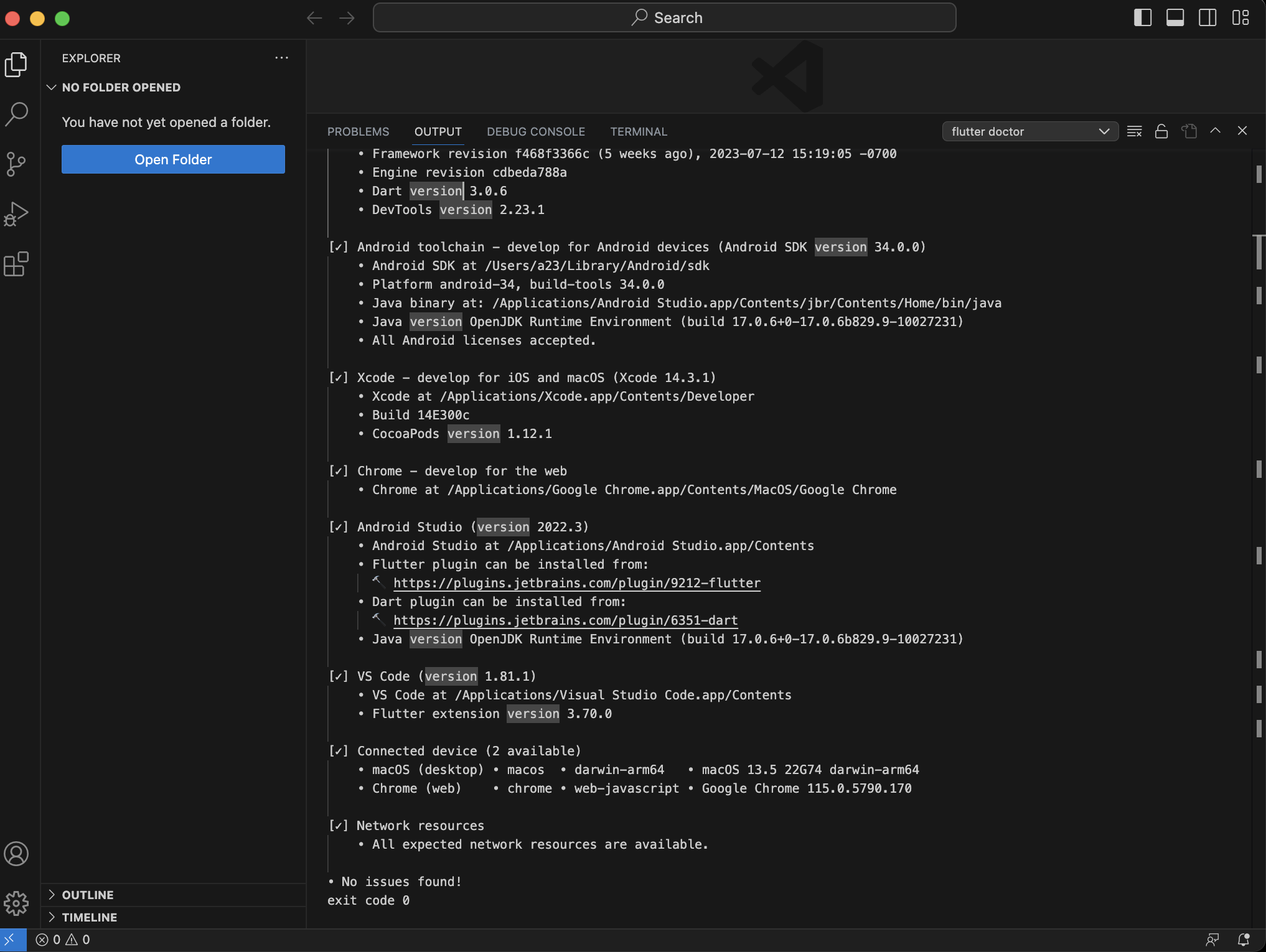Close the bottom panel
1266x952 pixels.
click(1242, 131)
